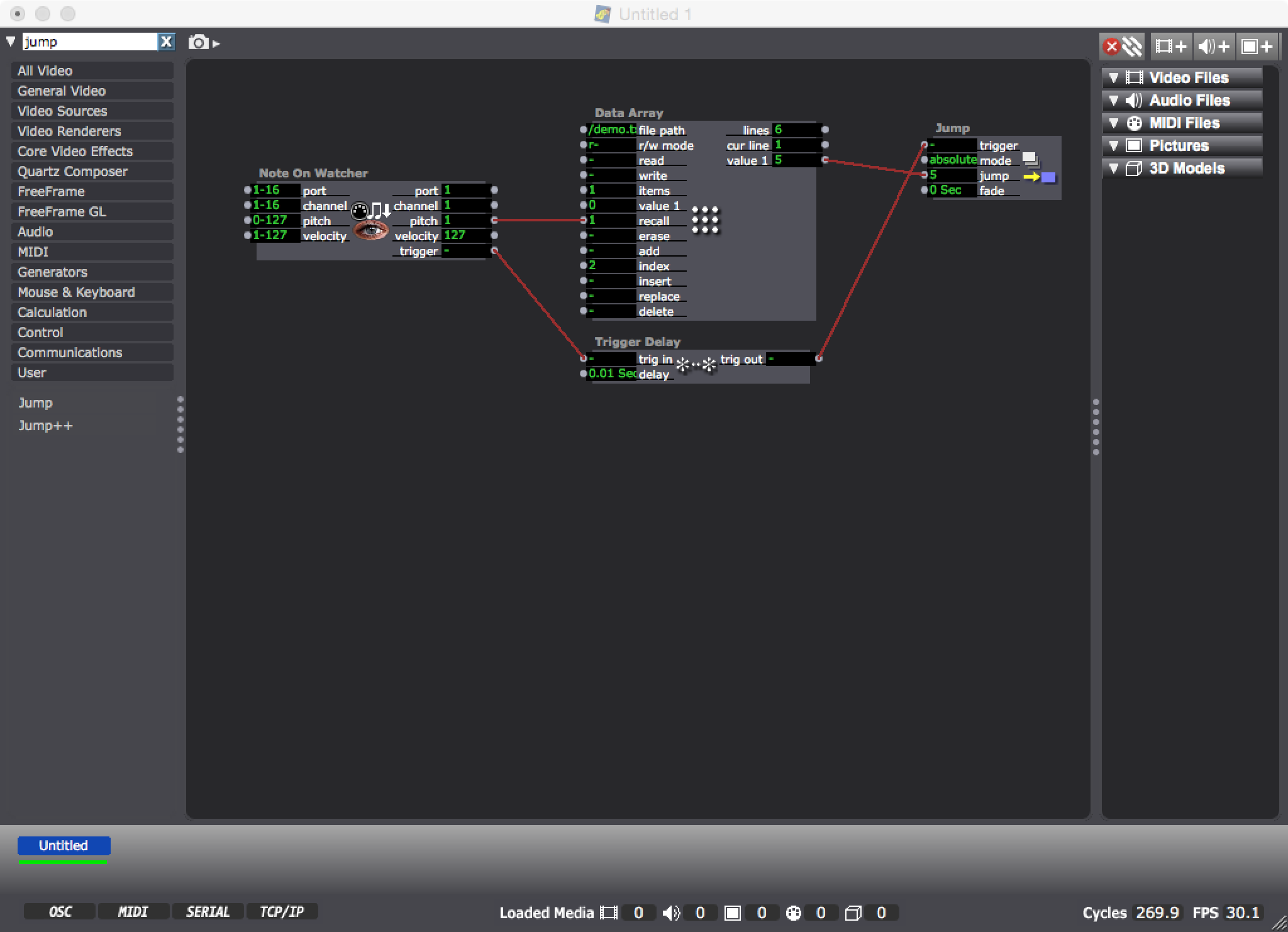The width and height of the screenshot is (1288, 932).
Task: Click the Data Array node icon
Action: click(700, 219)
